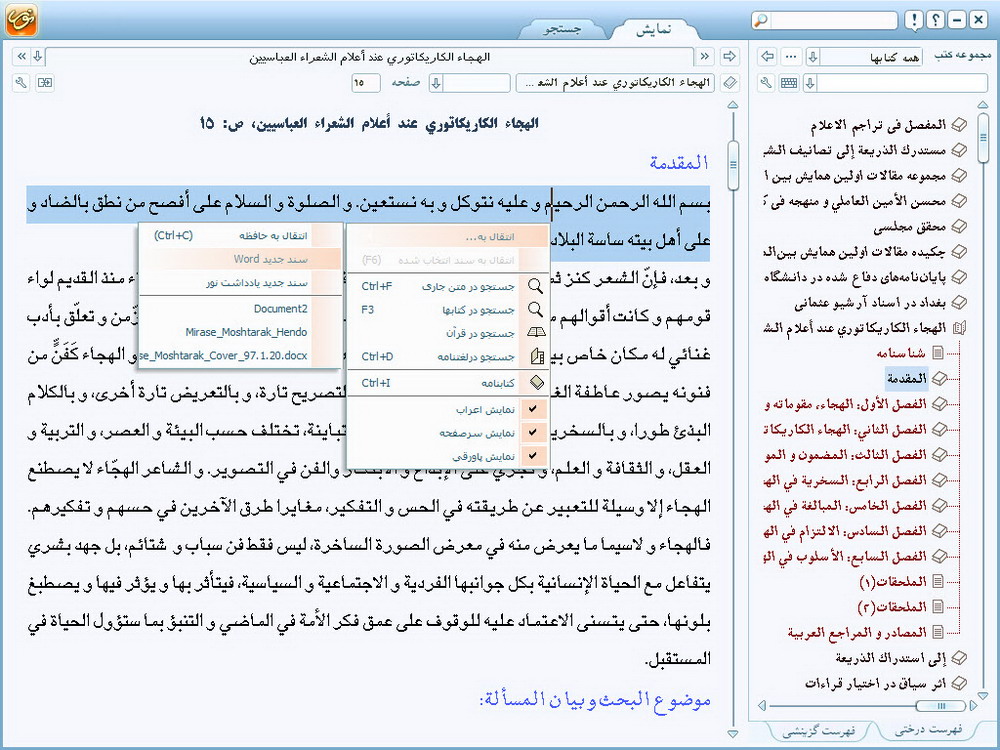
Task: Open the book title box in the page toolbar
Action: point(615,83)
